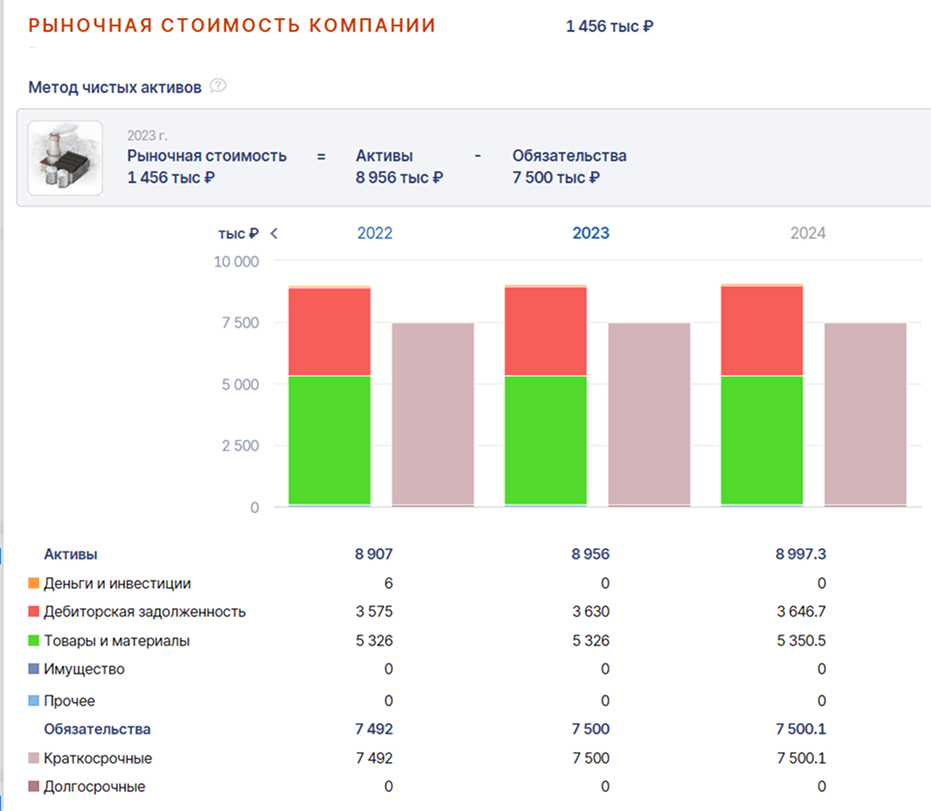Click the 8 956 assets total in the table

point(591,555)
